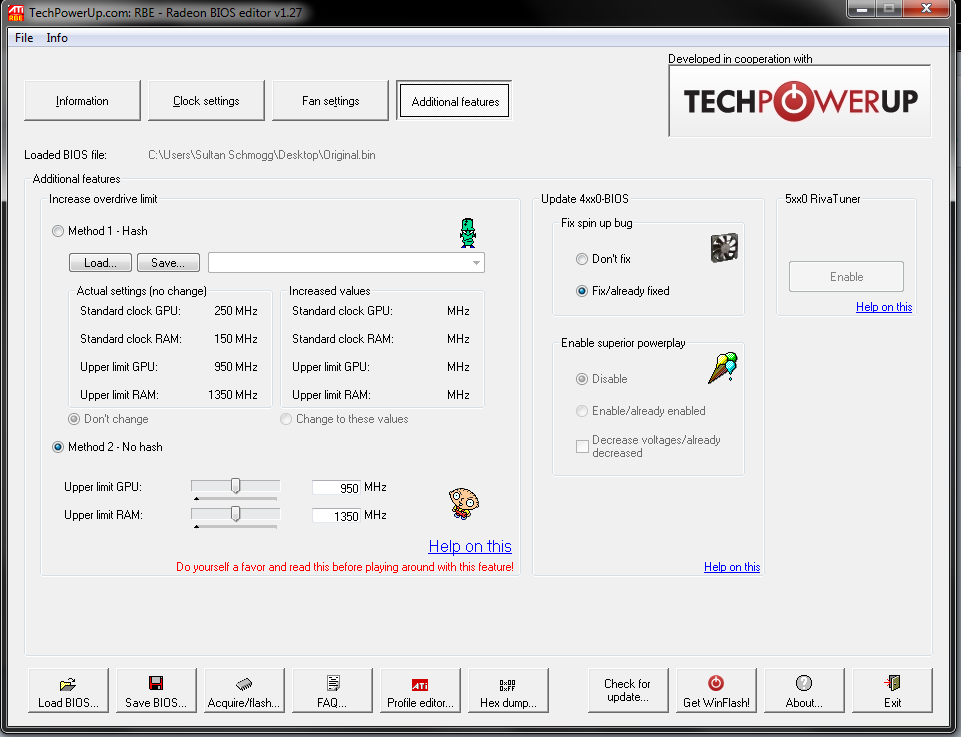Open the FAQ document icon
961x737 pixels.
point(333,683)
